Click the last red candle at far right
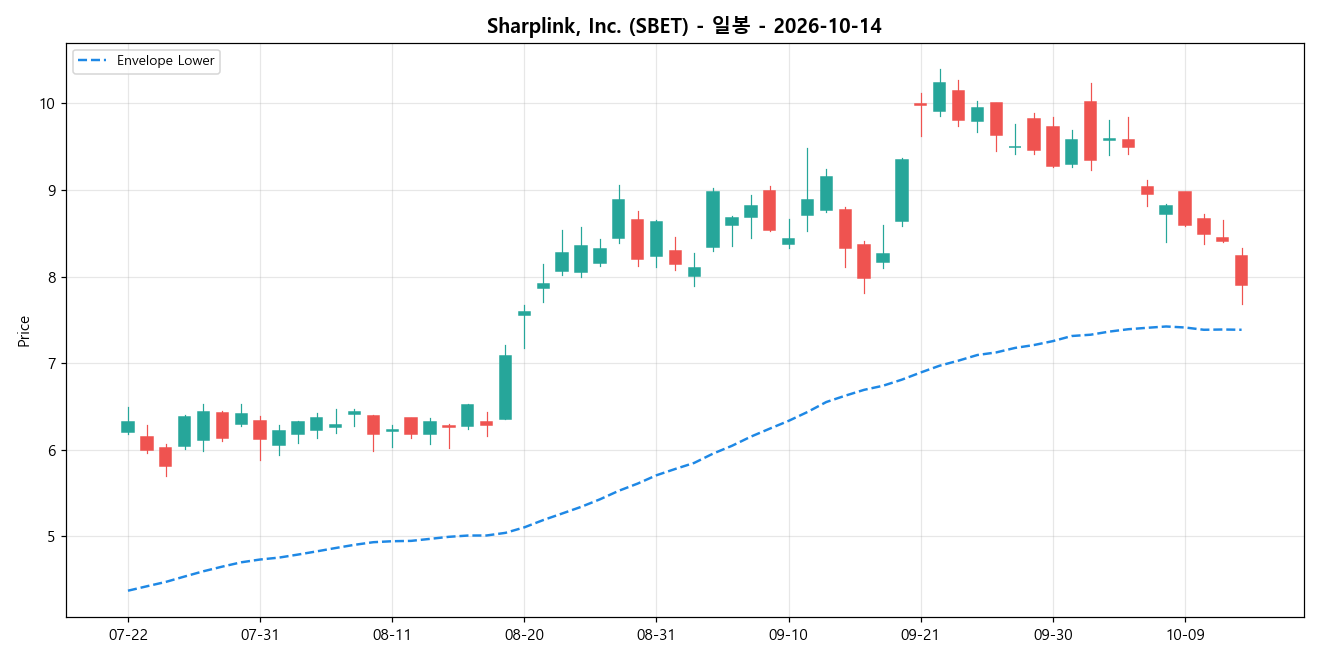The height and width of the screenshot is (660, 1320). pos(1241,270)
